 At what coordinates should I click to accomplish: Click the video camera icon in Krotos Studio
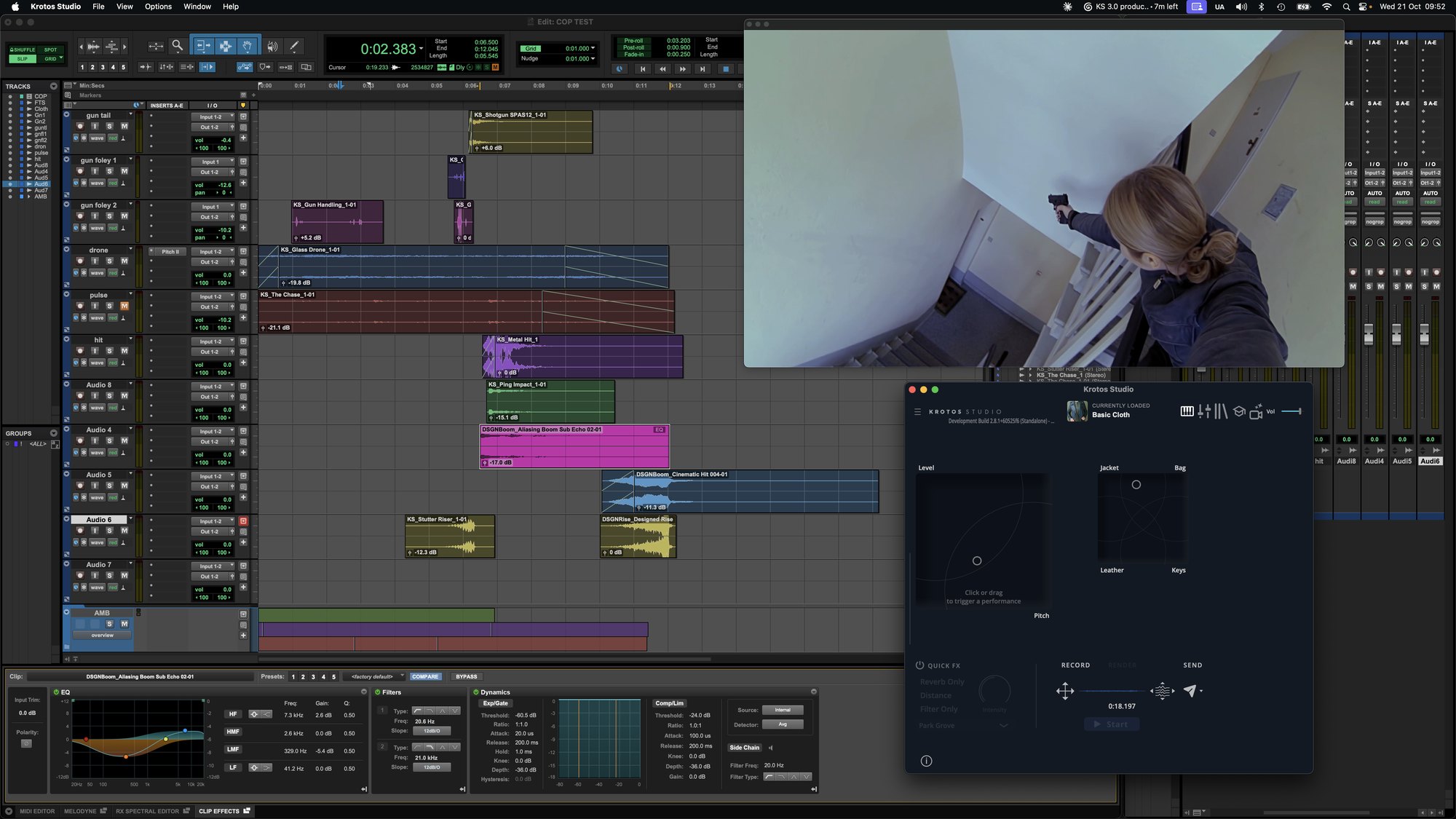point(1256,412)
